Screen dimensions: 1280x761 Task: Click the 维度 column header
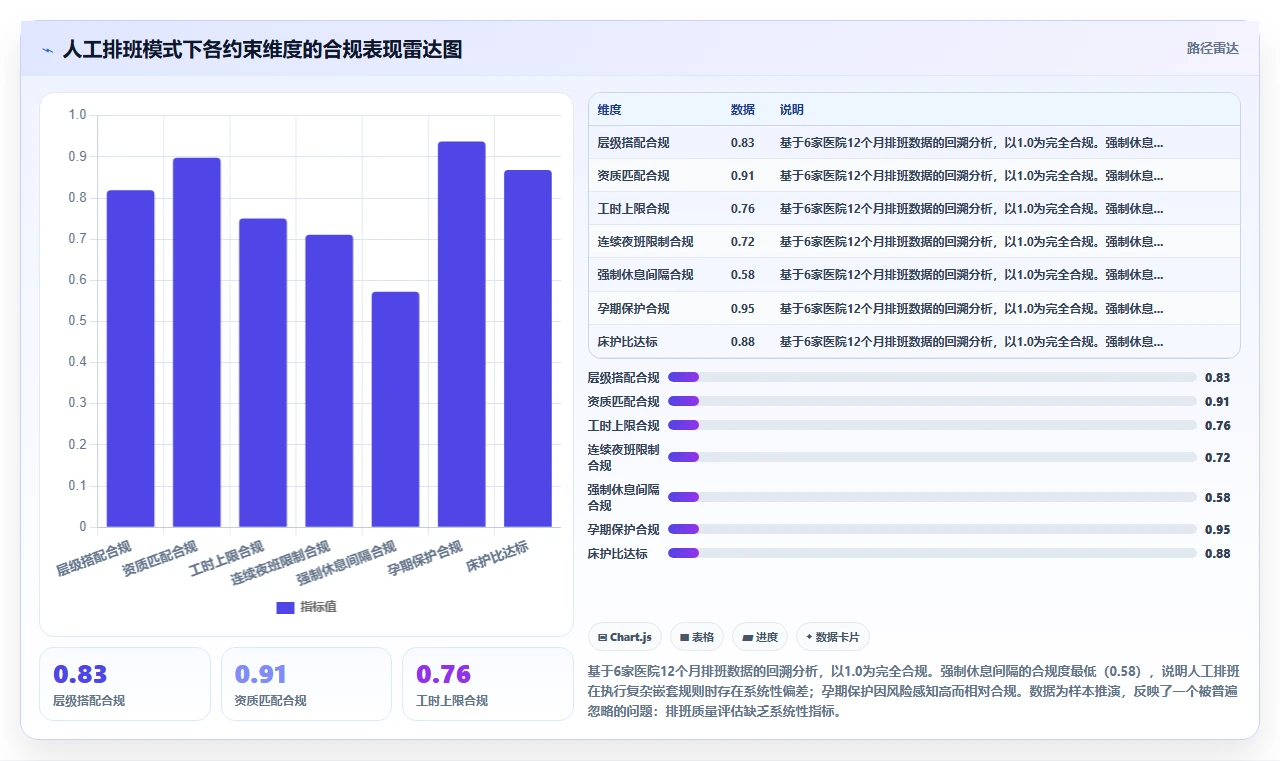pos(609,110)
